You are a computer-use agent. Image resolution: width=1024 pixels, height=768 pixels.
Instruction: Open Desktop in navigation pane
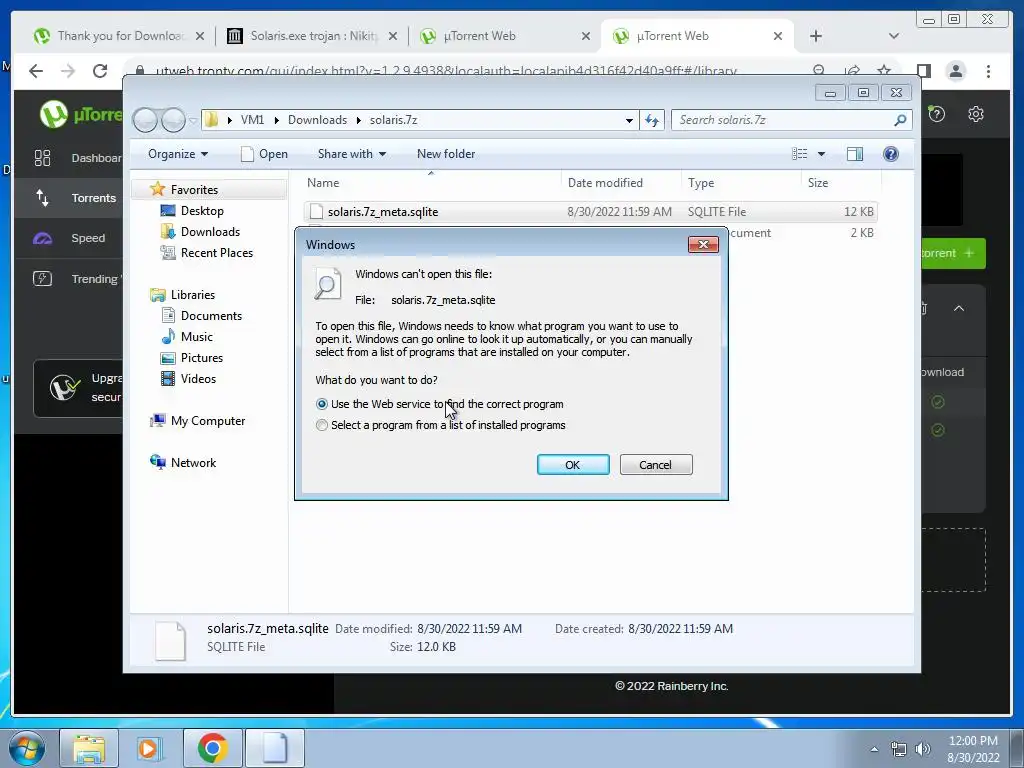tap(202, 211)
